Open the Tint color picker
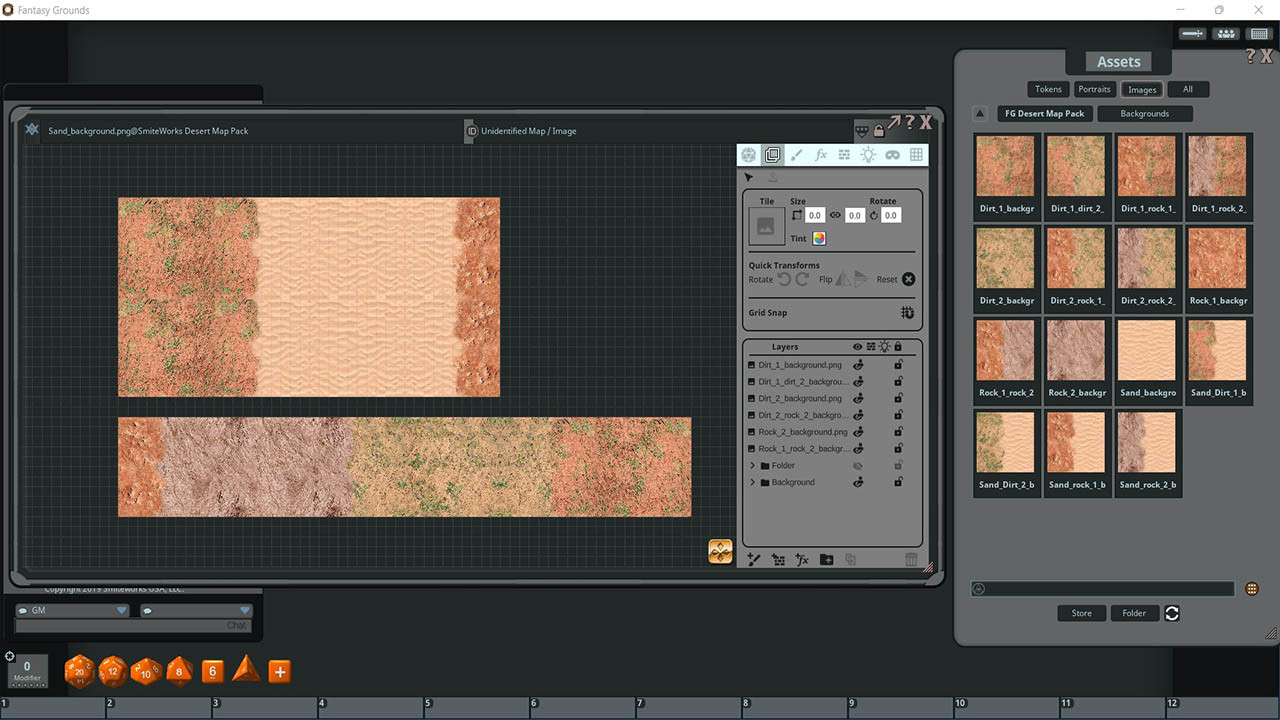This screenshot has height=720, width=1280. pos(819,238)
